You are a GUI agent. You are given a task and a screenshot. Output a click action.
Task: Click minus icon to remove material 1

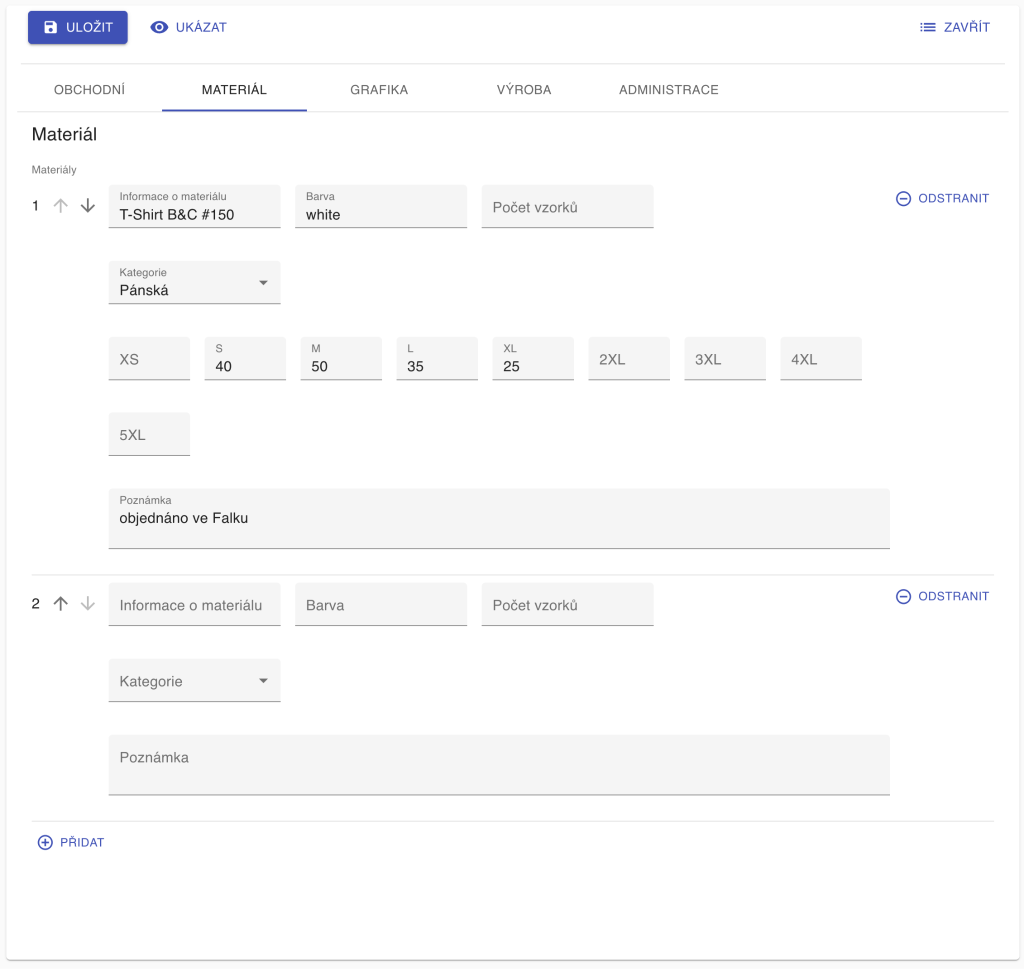[903, 199]
